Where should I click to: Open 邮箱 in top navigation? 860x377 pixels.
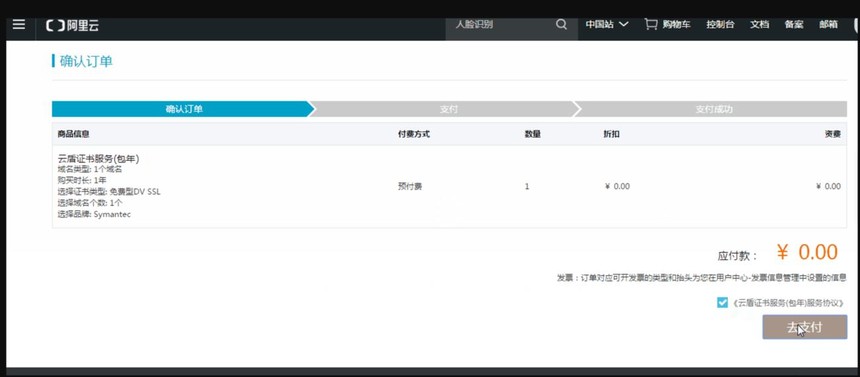pyautogui.click(x=828, y=24)
